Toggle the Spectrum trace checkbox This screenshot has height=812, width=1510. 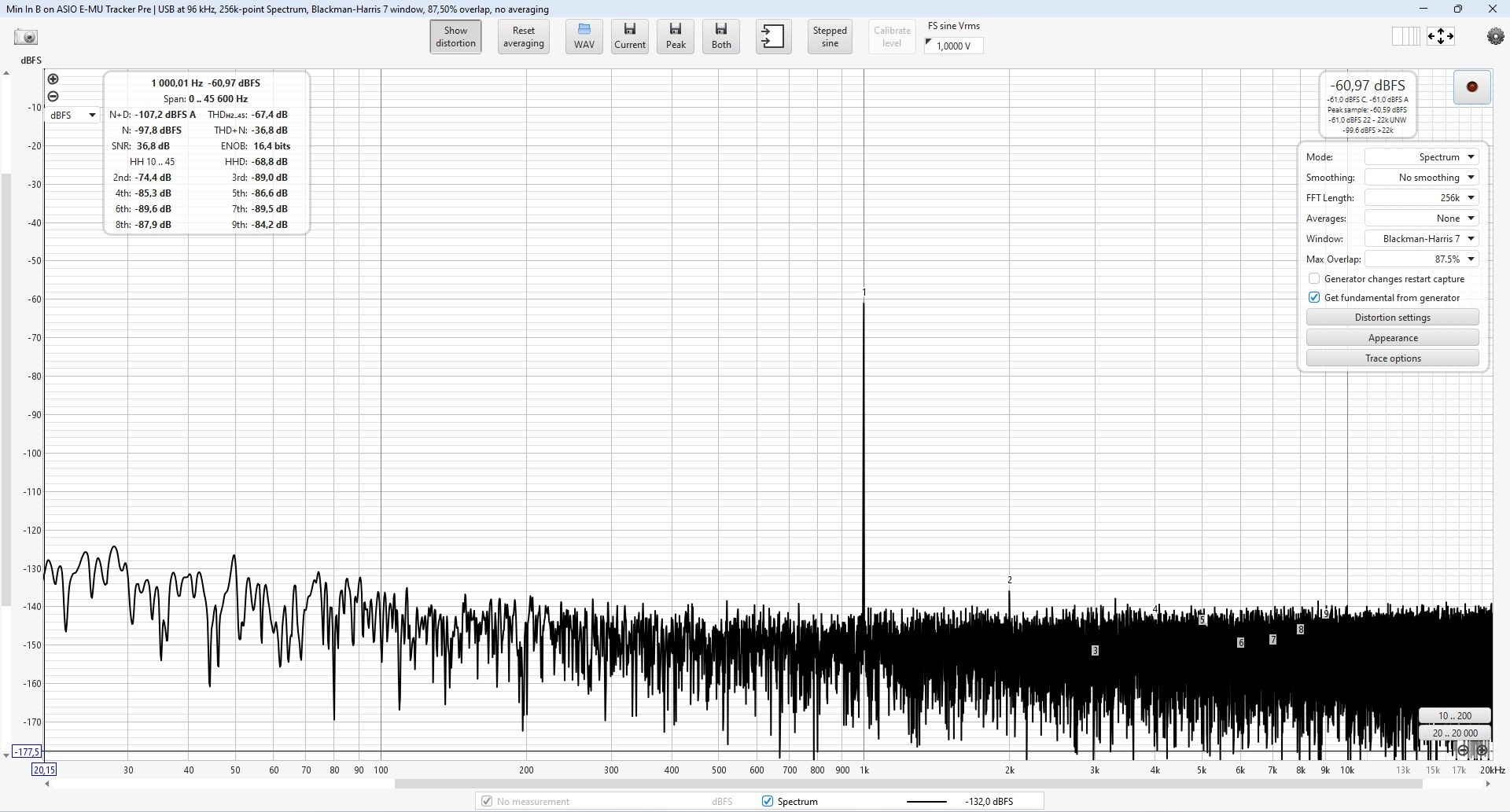pos(767,801)
